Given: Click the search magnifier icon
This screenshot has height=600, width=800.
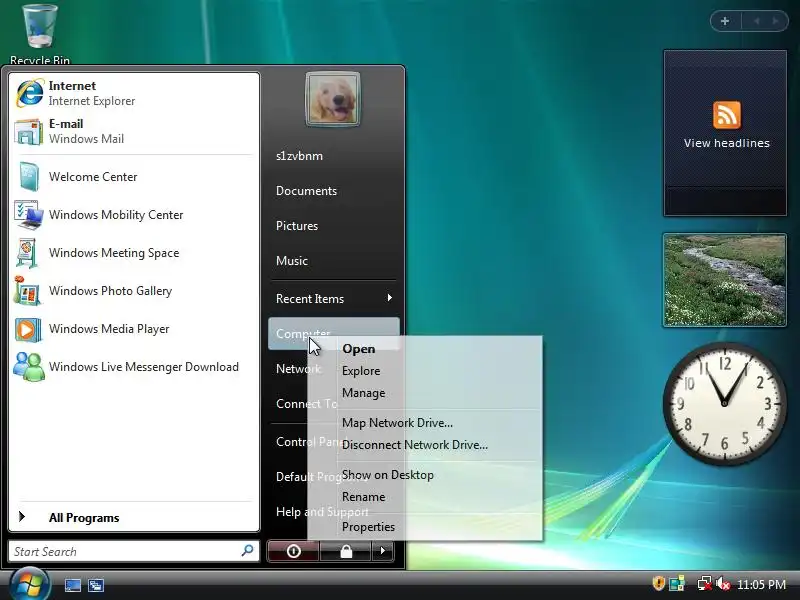Looking at the screenshot, I should coord(247,551).
